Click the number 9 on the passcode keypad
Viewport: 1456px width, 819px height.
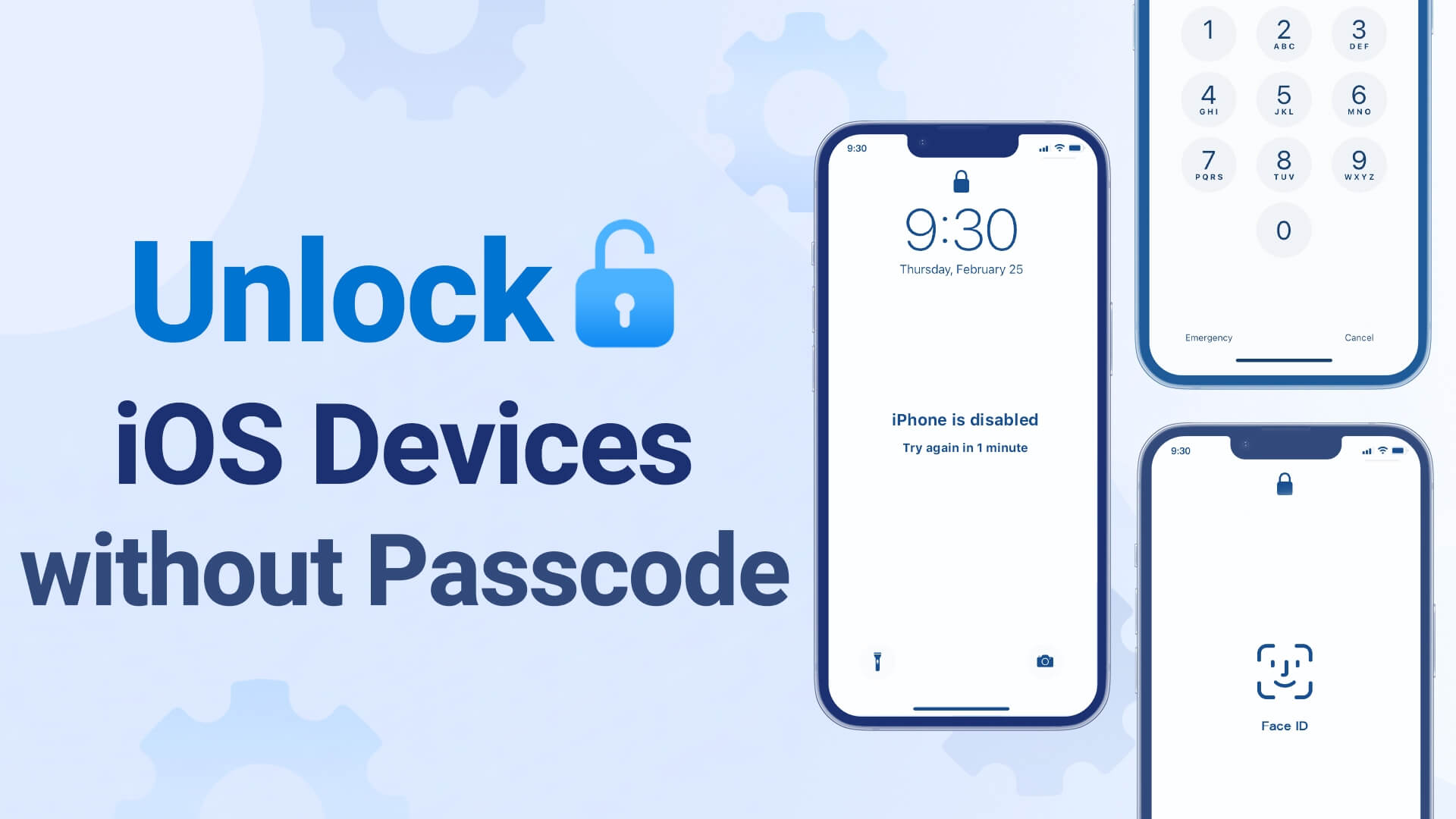[x=1358, y=163]
